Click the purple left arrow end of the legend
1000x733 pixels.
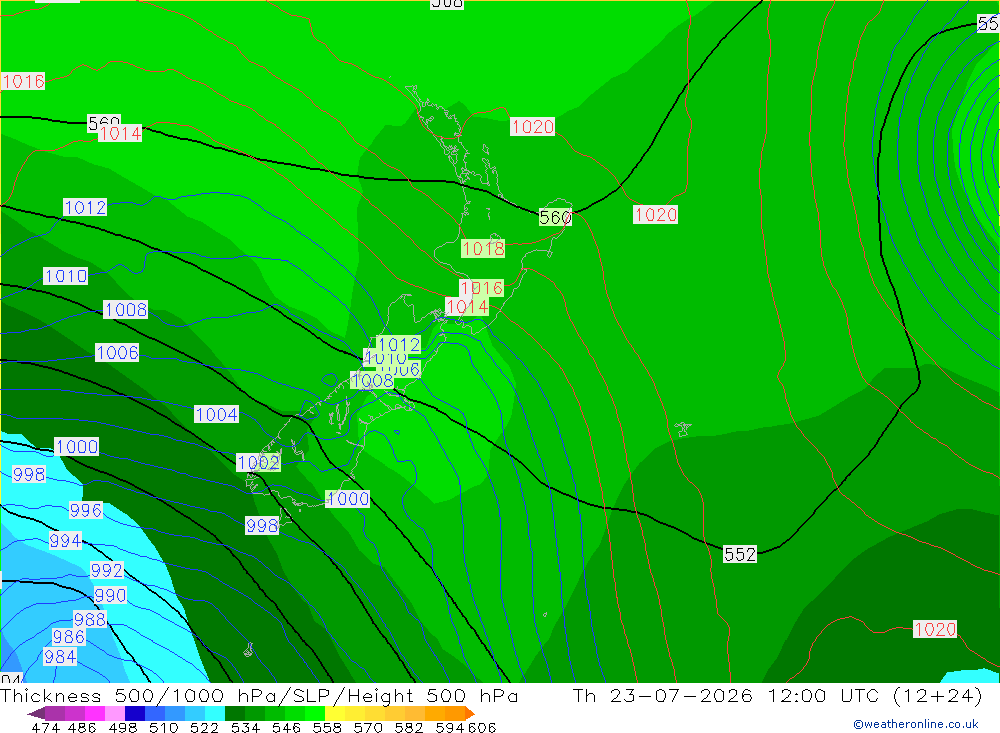tap(36, 713)
